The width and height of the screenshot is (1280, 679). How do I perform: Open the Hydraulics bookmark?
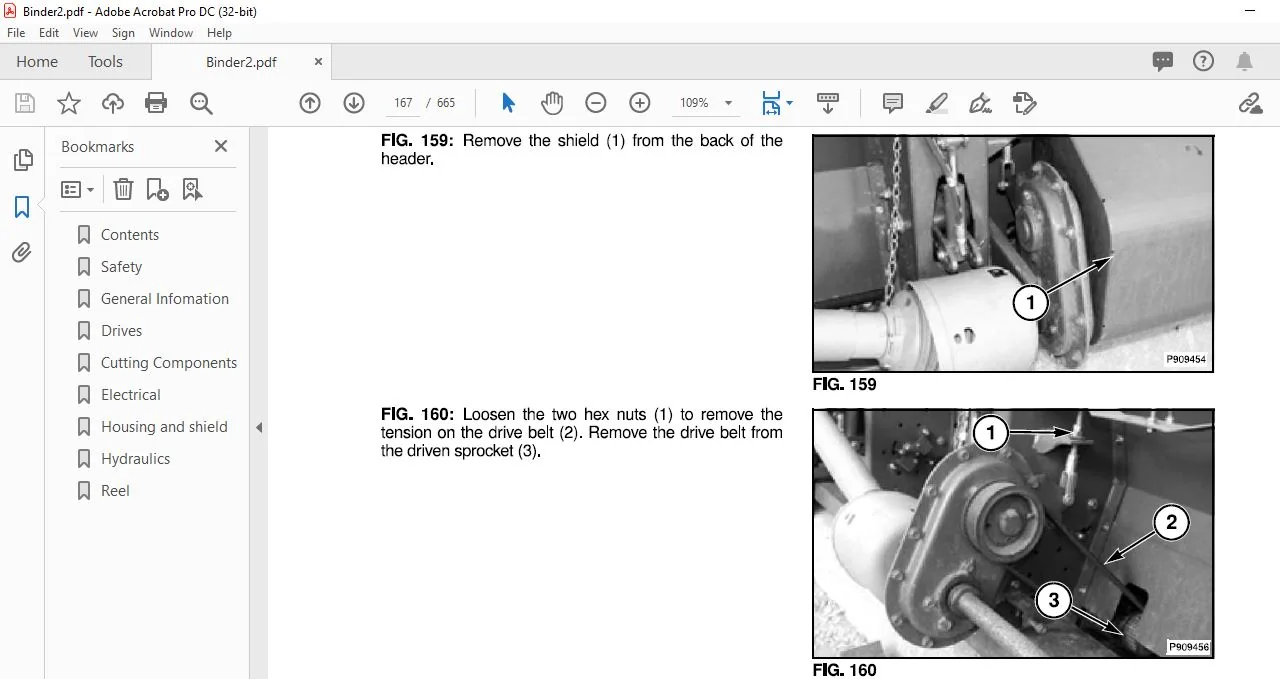135,459
